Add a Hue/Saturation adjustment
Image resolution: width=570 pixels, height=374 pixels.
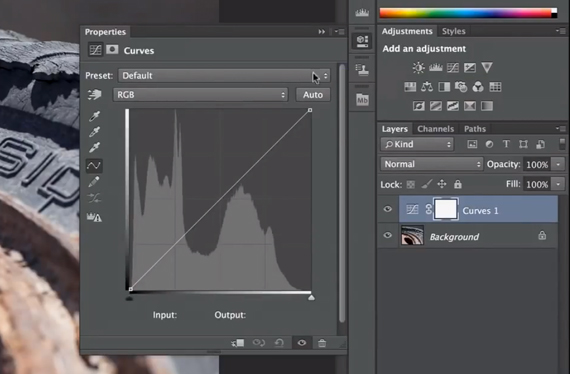click(410, 87)
